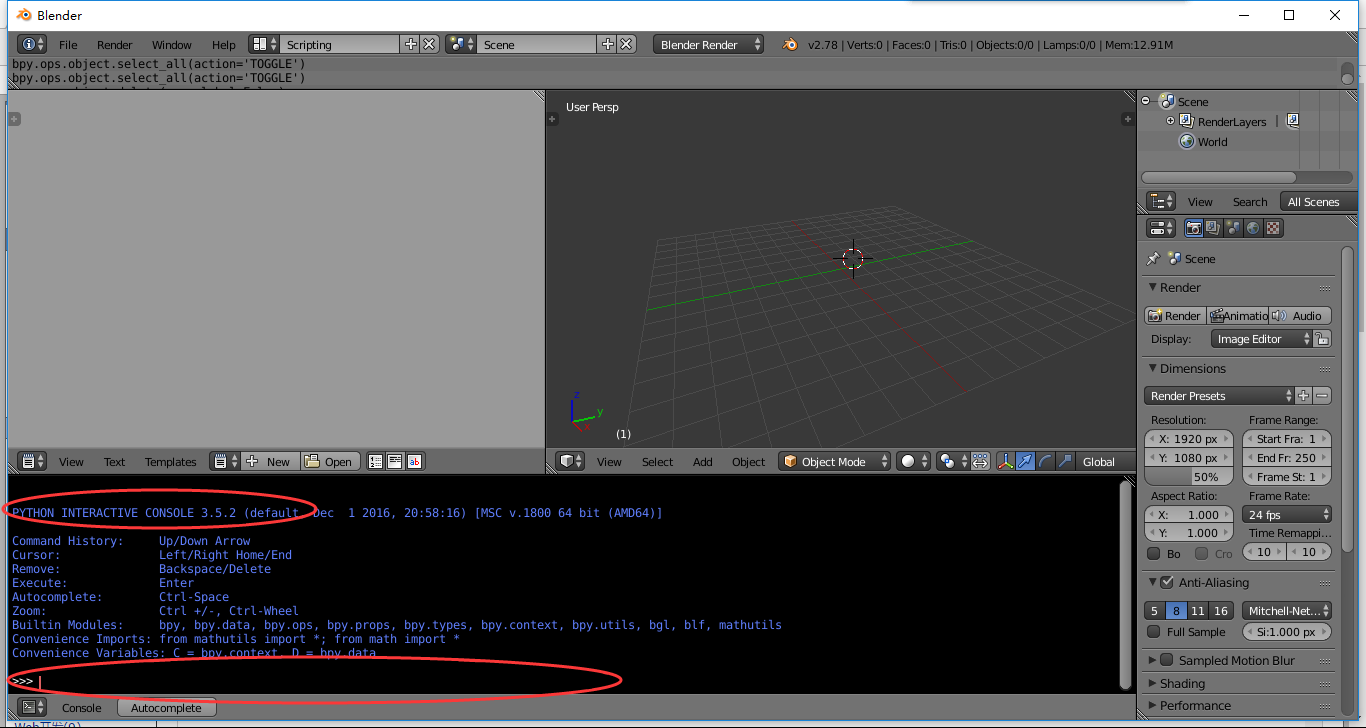The width and height of the screenshot is (1366, 728).
Task: Set anti-aliasing samples to 16
Action: click(x=1220, y=610)
